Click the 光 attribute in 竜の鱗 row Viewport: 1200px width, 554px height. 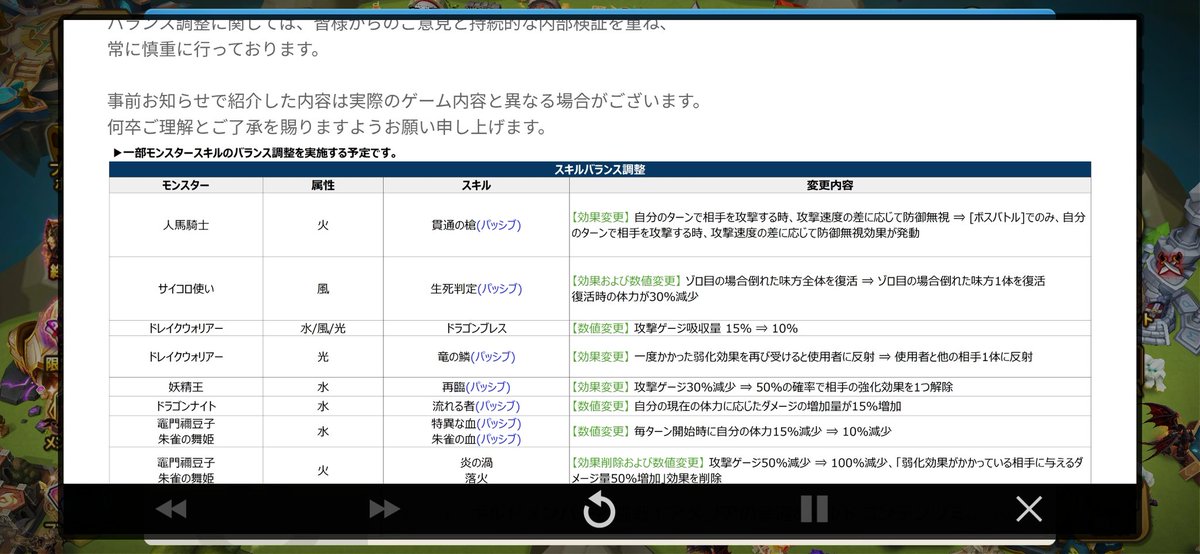(322, 356)
